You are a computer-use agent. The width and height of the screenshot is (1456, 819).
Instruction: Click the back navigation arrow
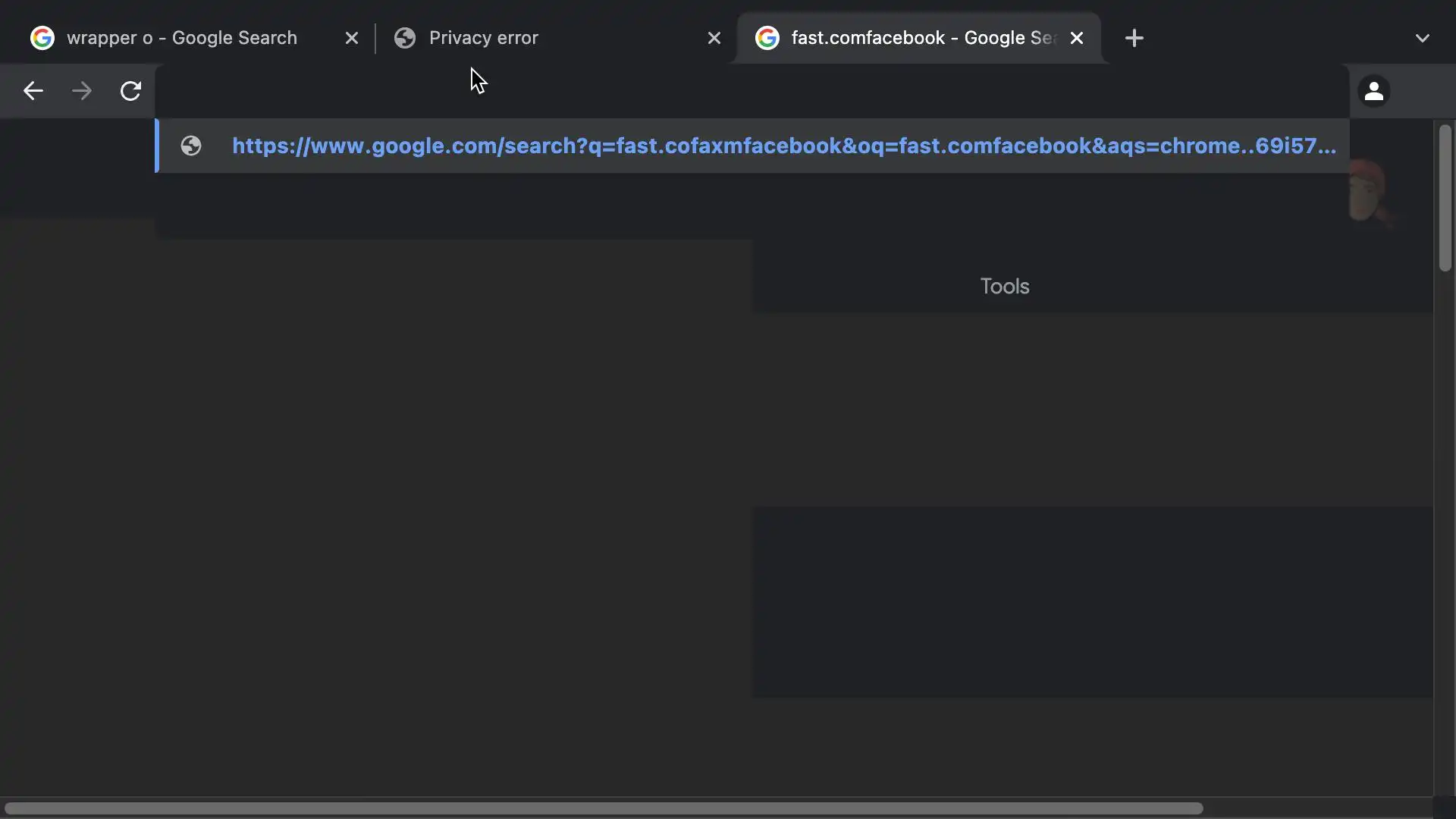point(33,91)
